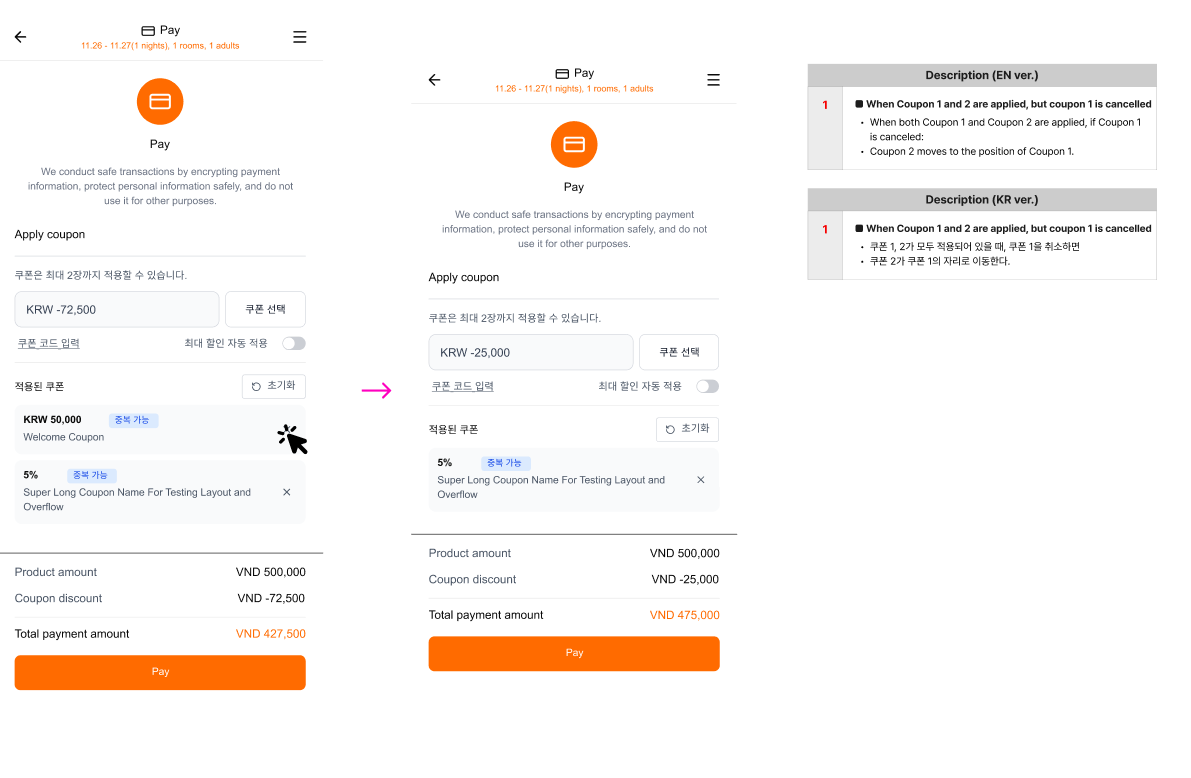Screen dimensions: 1191x778
Task: Click the 초기화 reset button on the right screen
Action: pyautogui.click(x=688, y=429)
